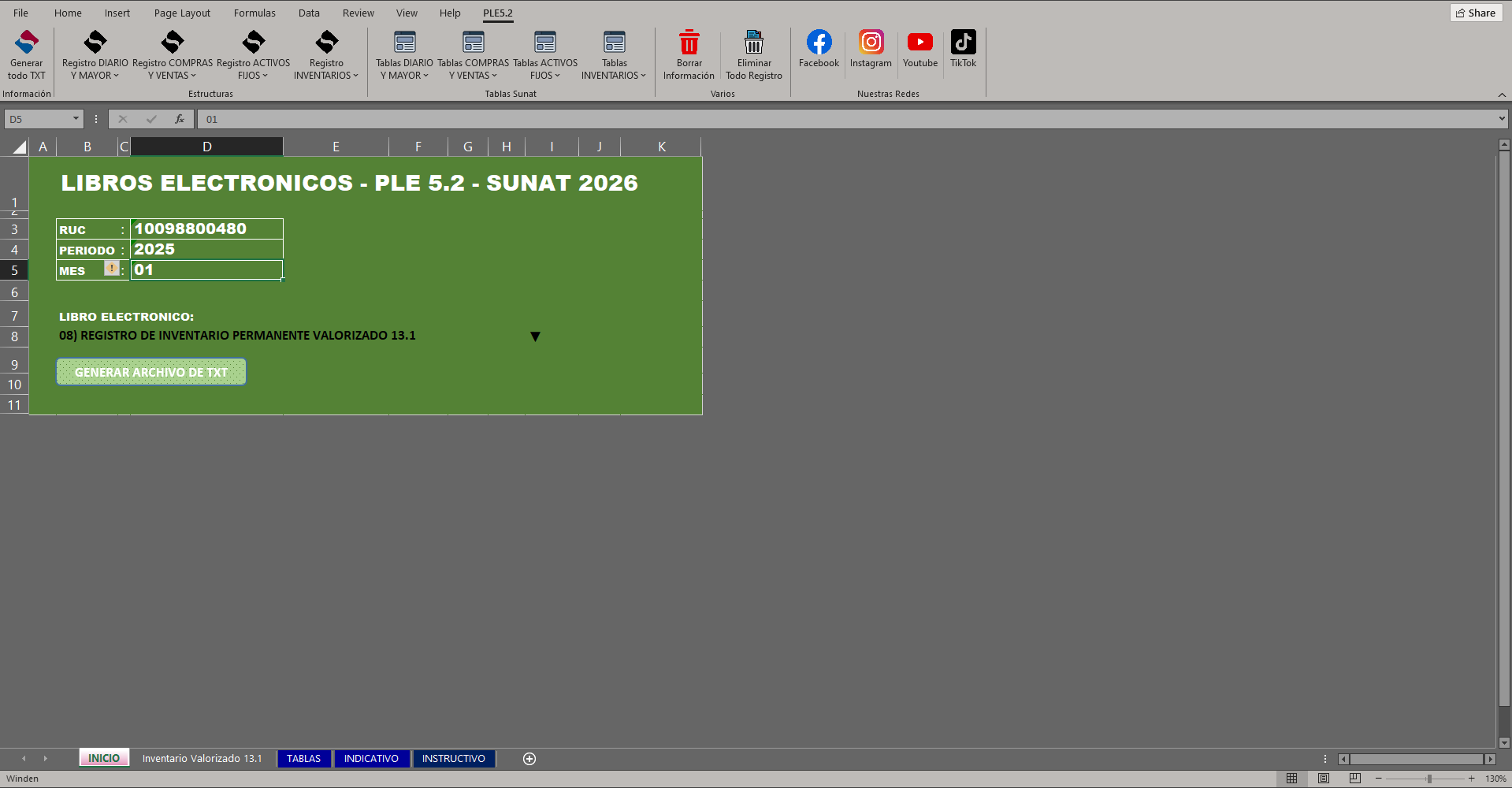The height and width of the screenshot is (788, 1512).
Task: Open the Page Layout tab
Action: point(182,13)
